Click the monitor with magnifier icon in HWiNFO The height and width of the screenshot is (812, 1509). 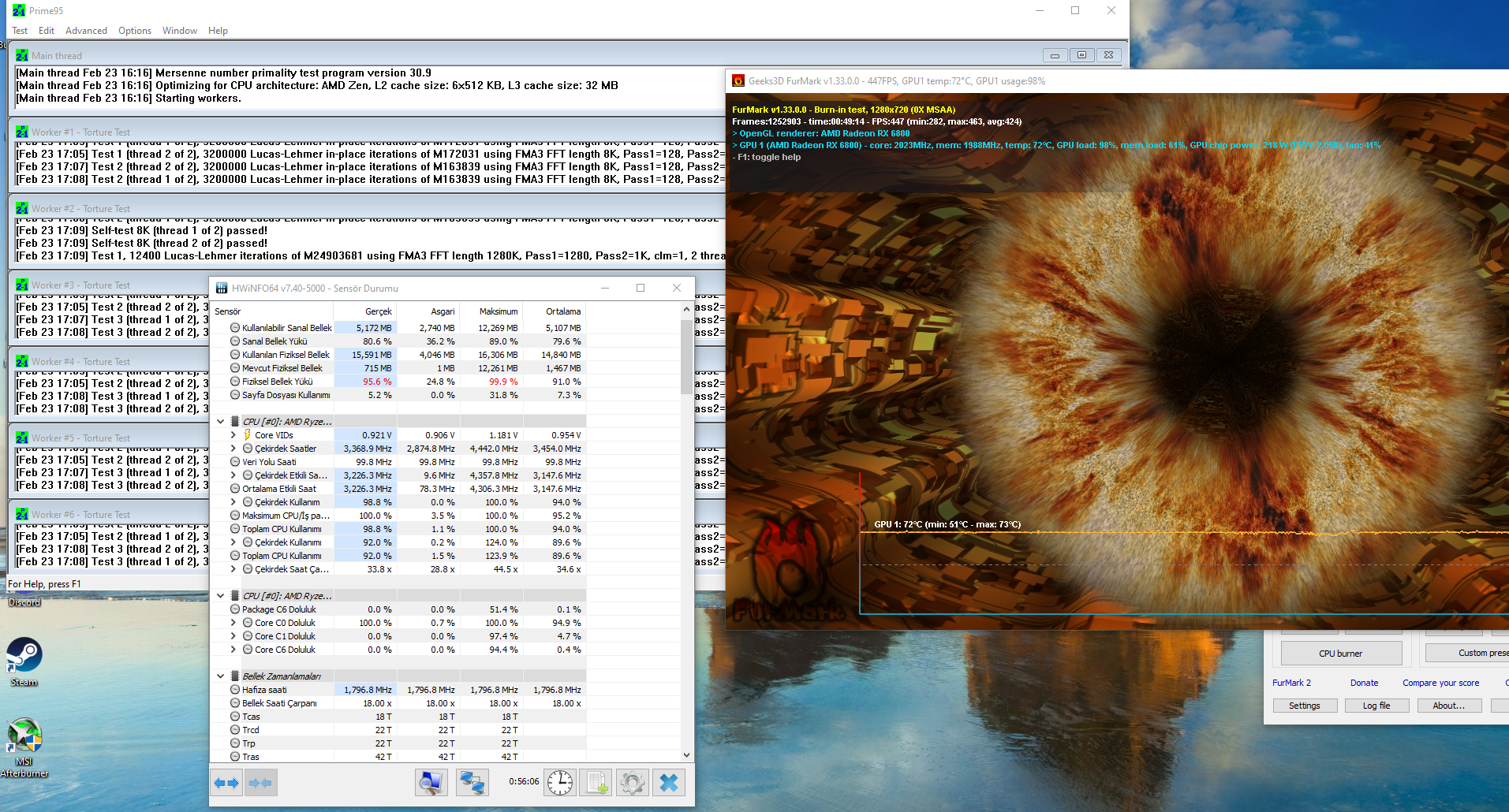pos(431,783)
